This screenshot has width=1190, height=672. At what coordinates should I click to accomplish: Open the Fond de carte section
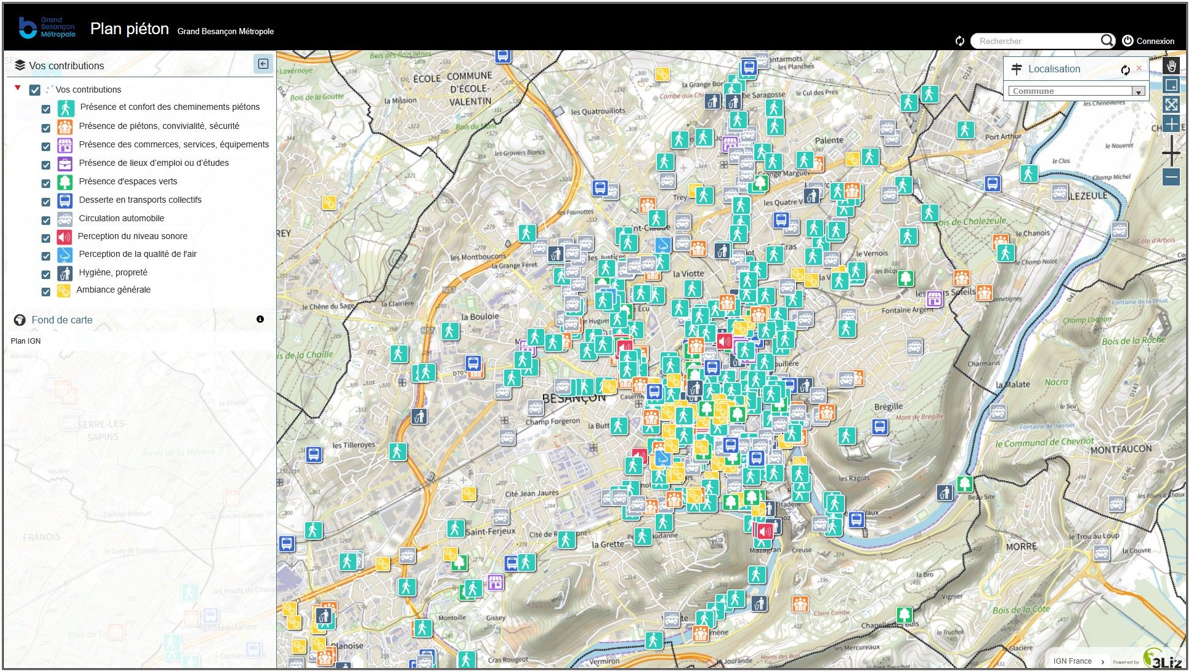62,320
